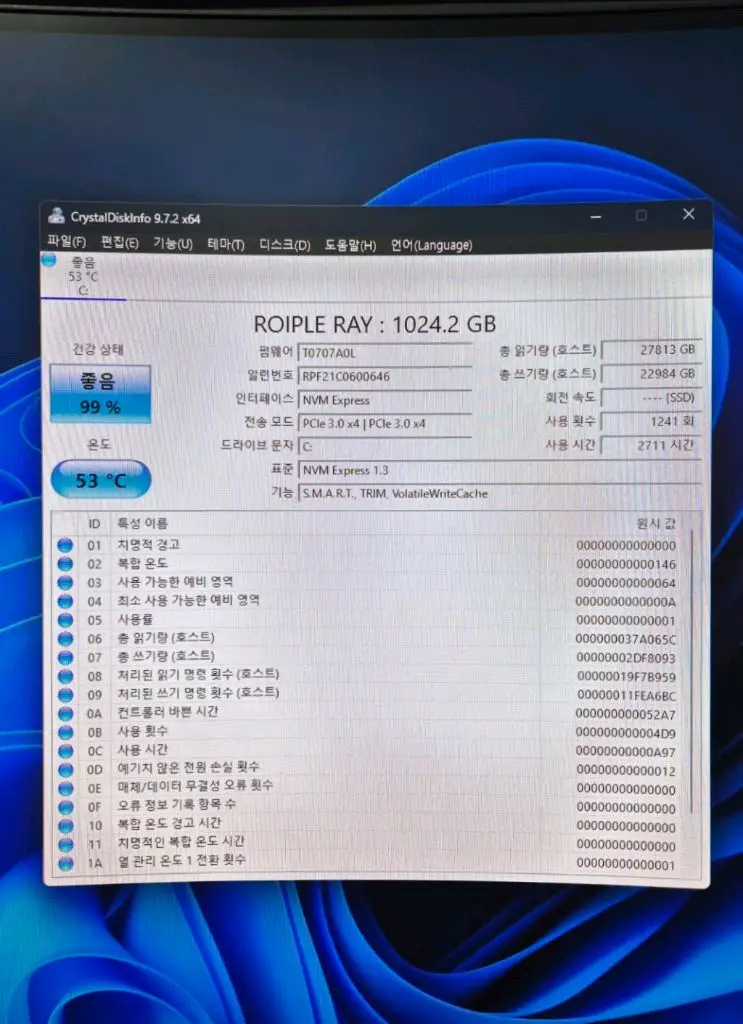This screenshot has width=743, height=1024.
Task: Select raw value 00000000000146
Action: [625, 564]
